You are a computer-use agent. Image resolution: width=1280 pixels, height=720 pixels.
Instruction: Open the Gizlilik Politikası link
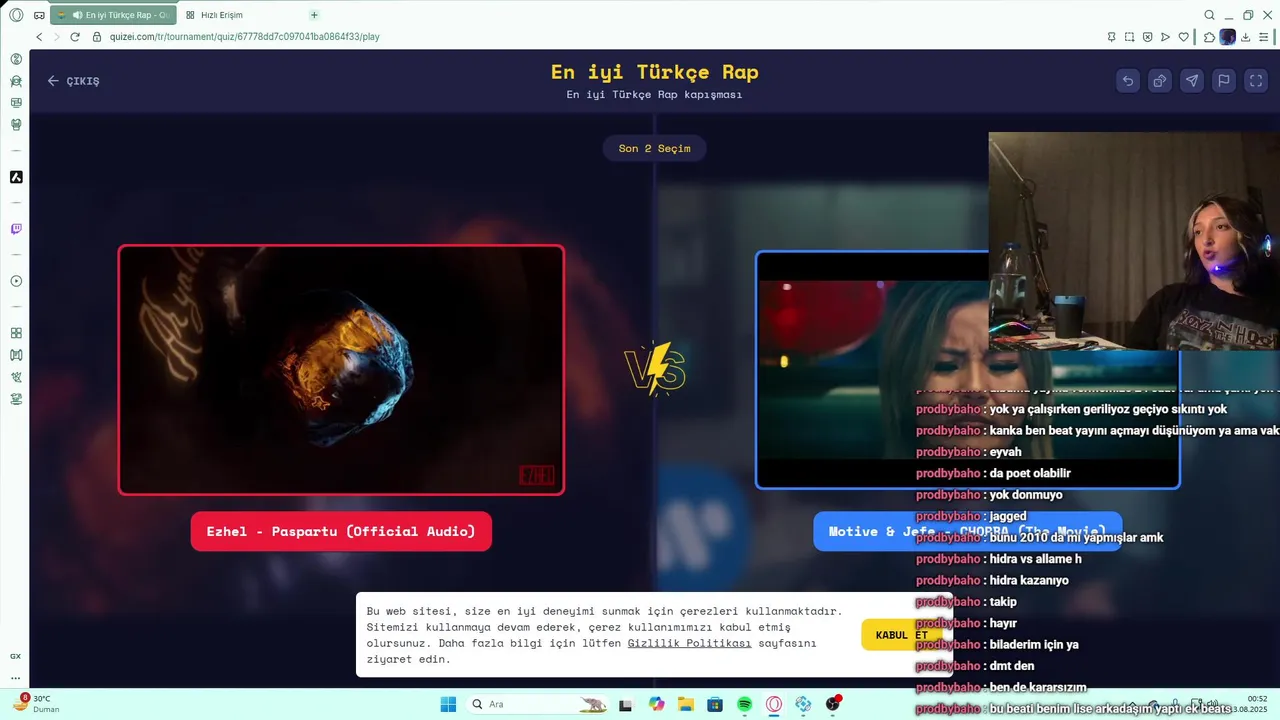point(689,643)
